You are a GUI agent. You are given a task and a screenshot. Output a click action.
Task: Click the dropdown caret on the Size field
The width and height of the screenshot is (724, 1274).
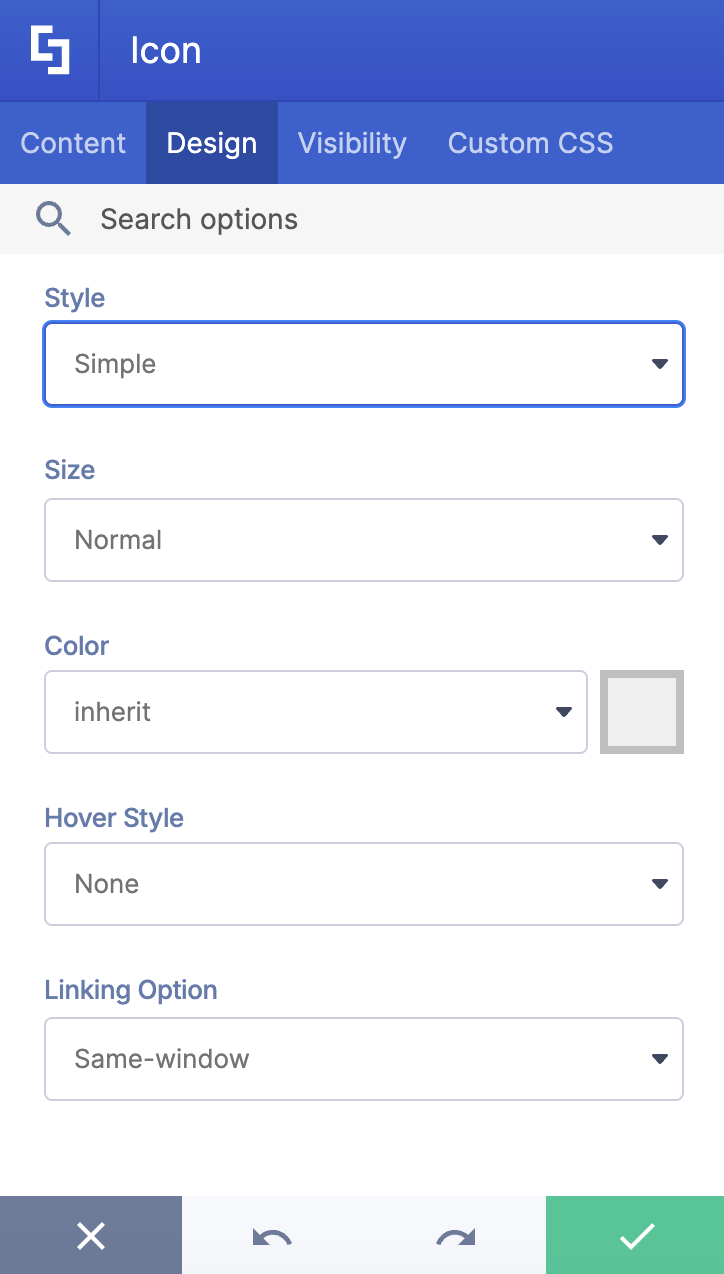click(x=659, y=540)
